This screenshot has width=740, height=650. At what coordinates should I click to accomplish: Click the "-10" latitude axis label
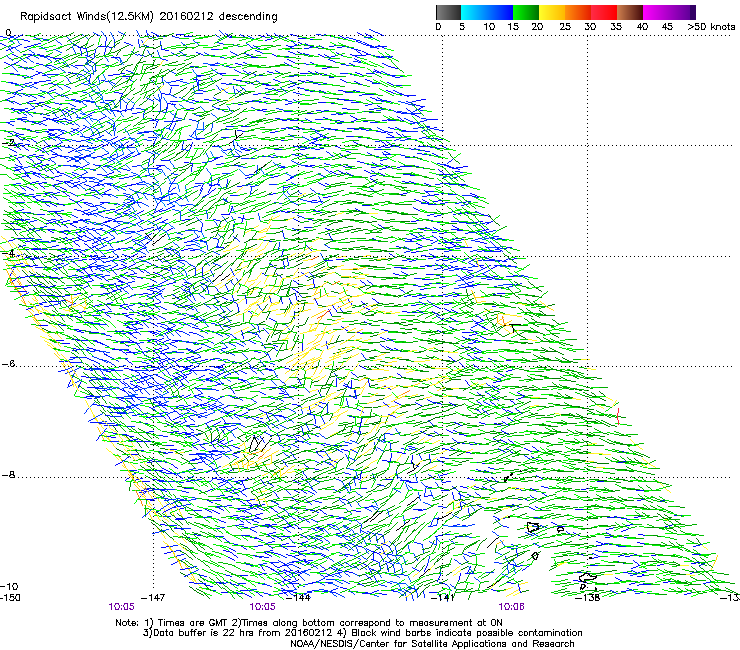[x=9, y=586]
